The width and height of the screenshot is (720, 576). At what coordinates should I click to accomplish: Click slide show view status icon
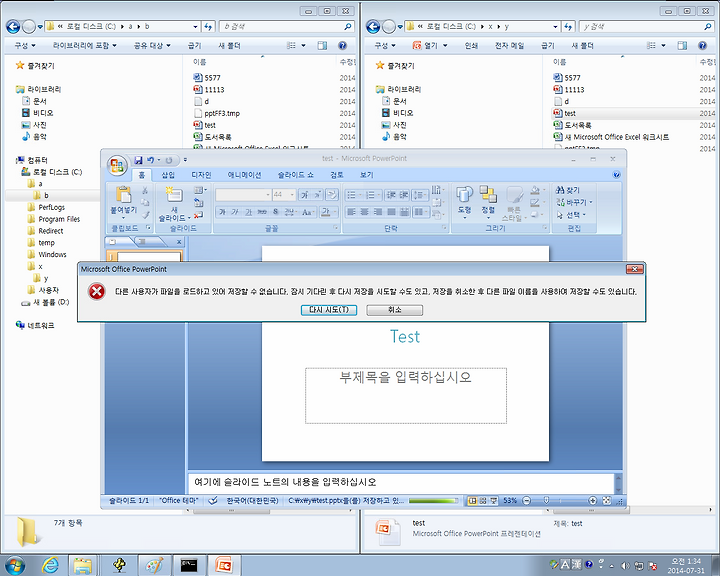494,501
